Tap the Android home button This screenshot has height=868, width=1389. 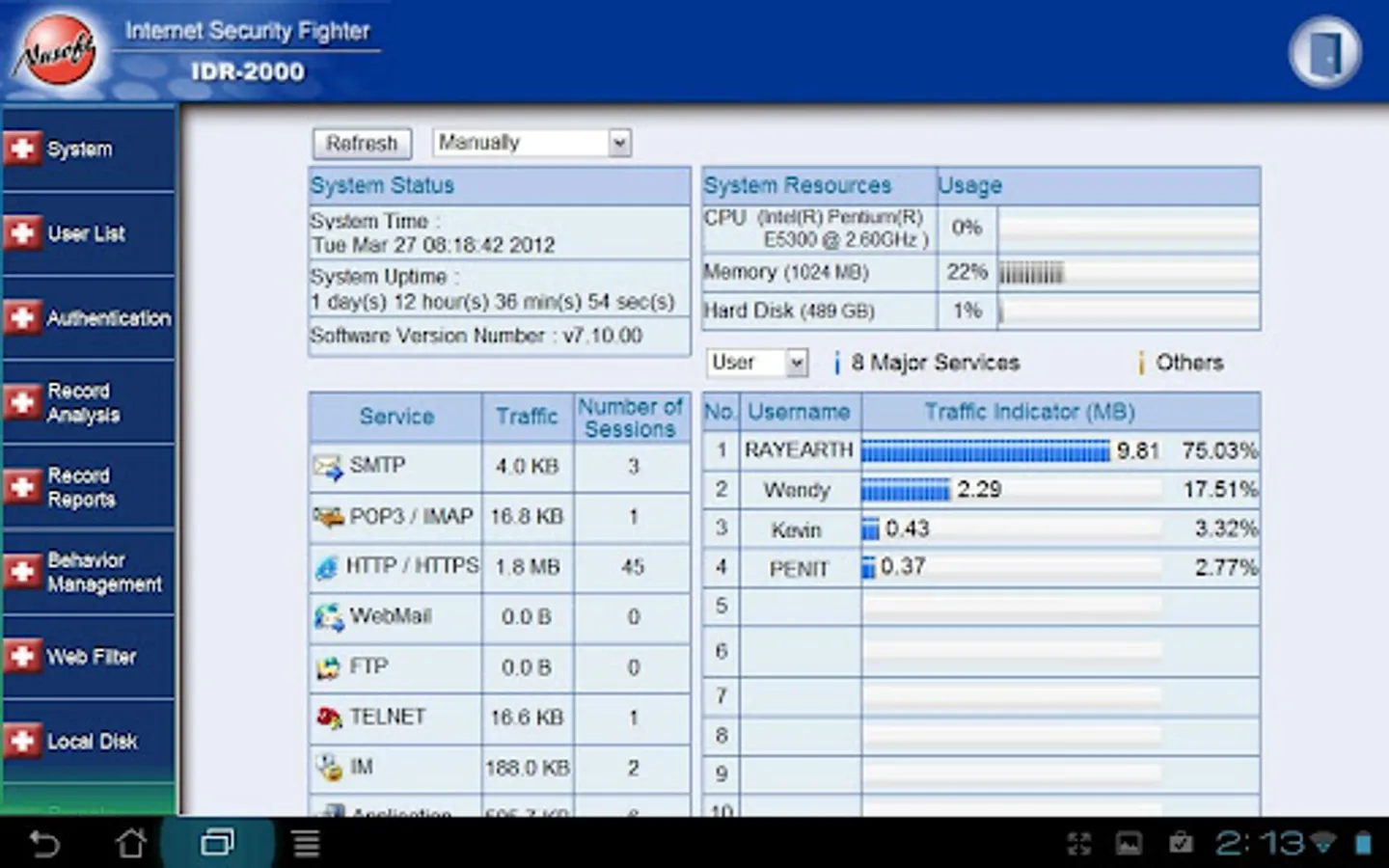(131, 844)
